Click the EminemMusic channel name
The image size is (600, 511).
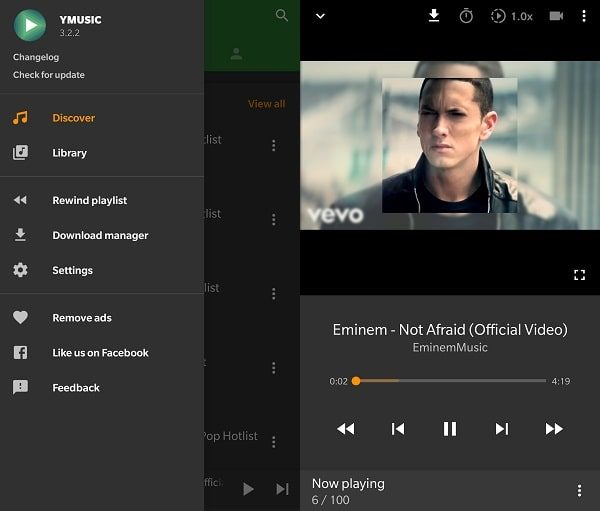pos(450,347)
